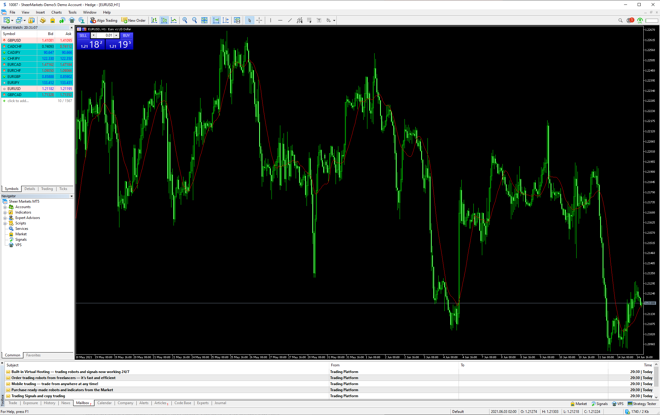The height and width of the screenshot is (415, 660).
Task: Switch to Calendar tab in Toolbox
Action: [104, 403]
